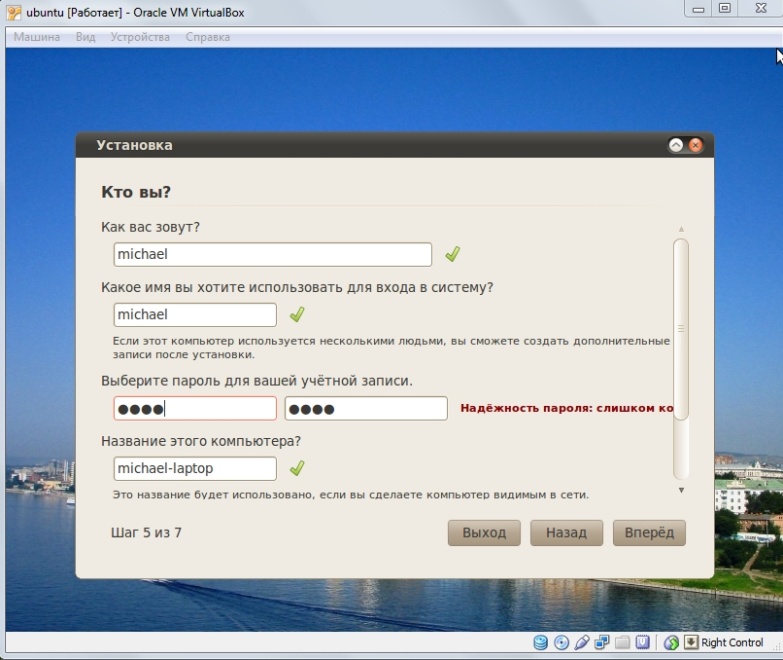Viewport: 783px width, 660px height.
Task: Click the Как вас зовут? label
Action: tap(150, 227)
